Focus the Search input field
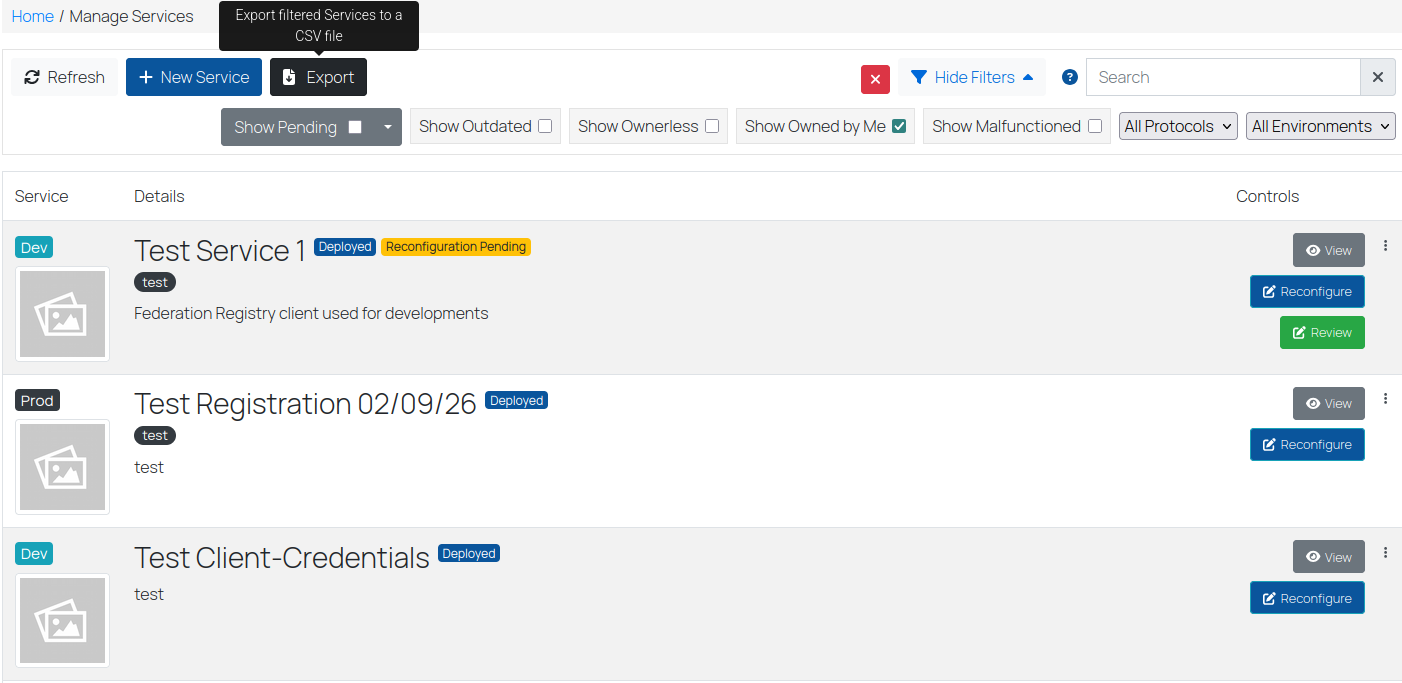The width and height of the screenshot is (1402, 683). (1223, 77)
